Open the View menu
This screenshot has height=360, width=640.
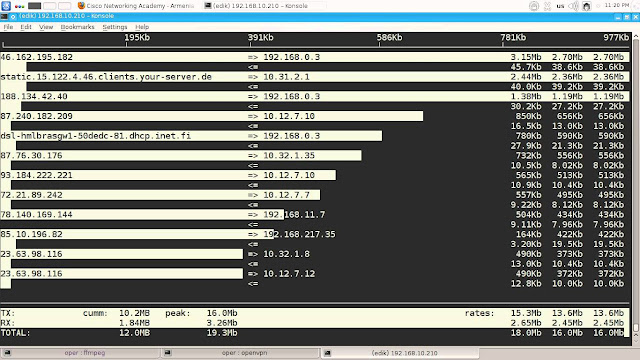coord(46,27)
